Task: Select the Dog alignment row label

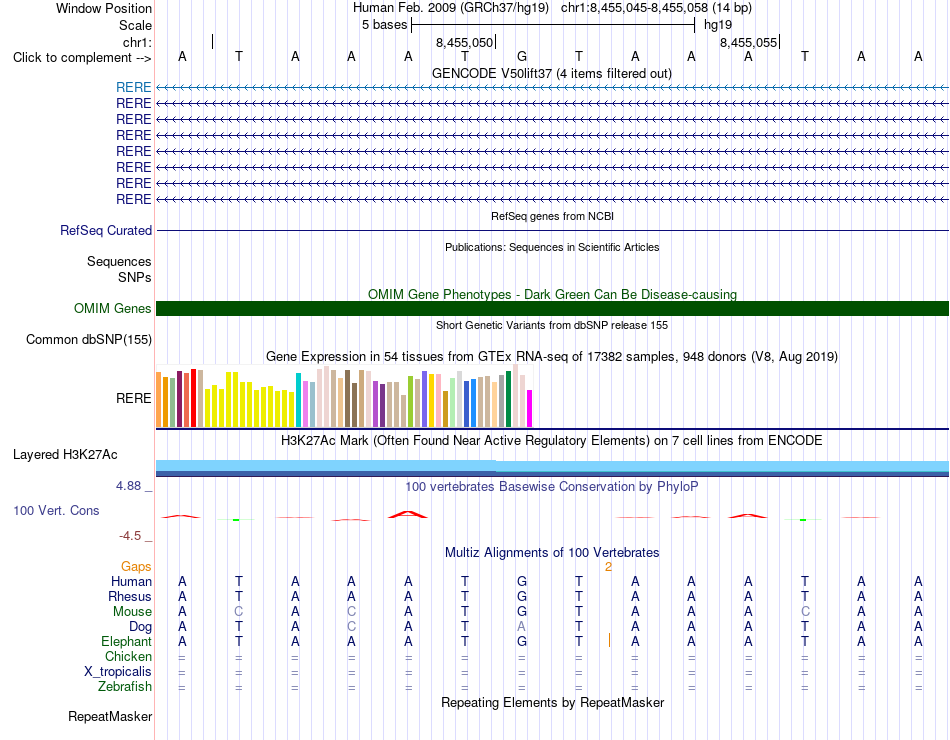Action: point(141,627)
